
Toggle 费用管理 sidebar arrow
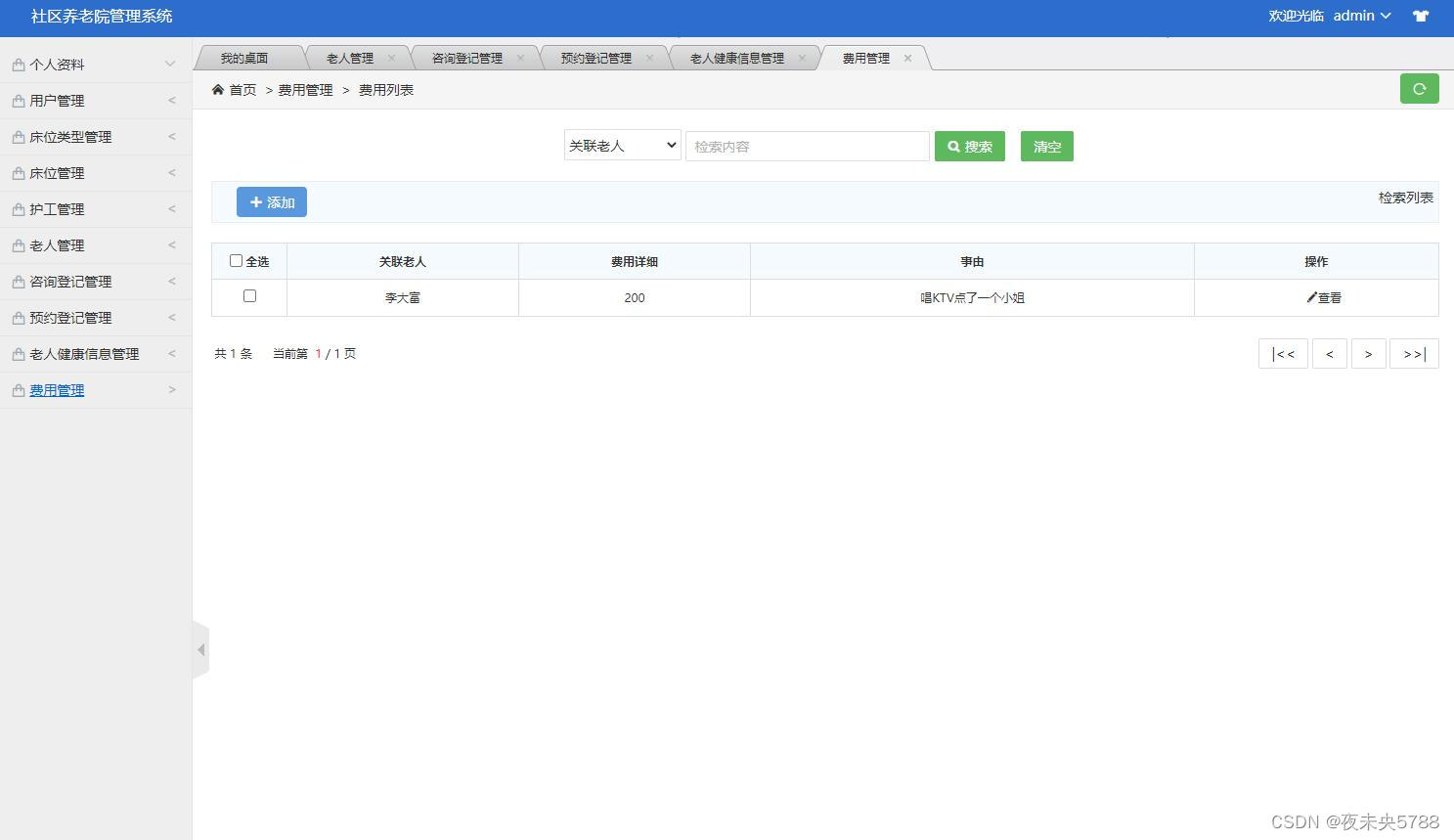pos(172,389)
